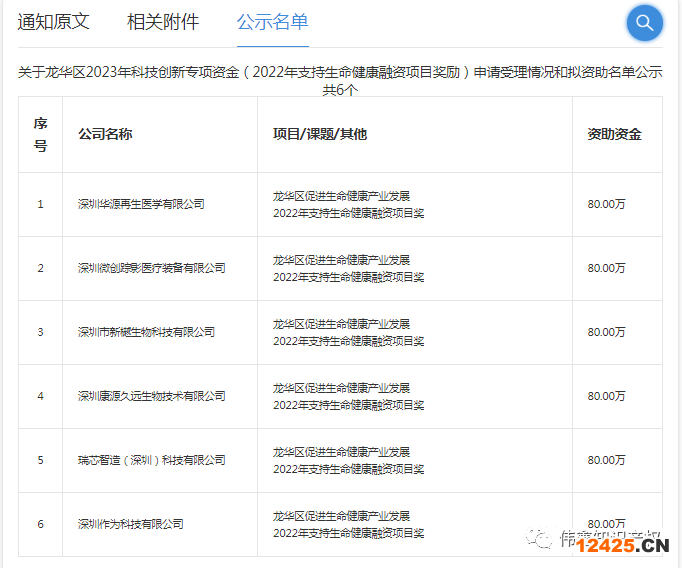Screen dimensions: 682x568
Task: Click 瑞芯智造（深圳）科技有限公司 company name
Action: click(x=151, y=460)
